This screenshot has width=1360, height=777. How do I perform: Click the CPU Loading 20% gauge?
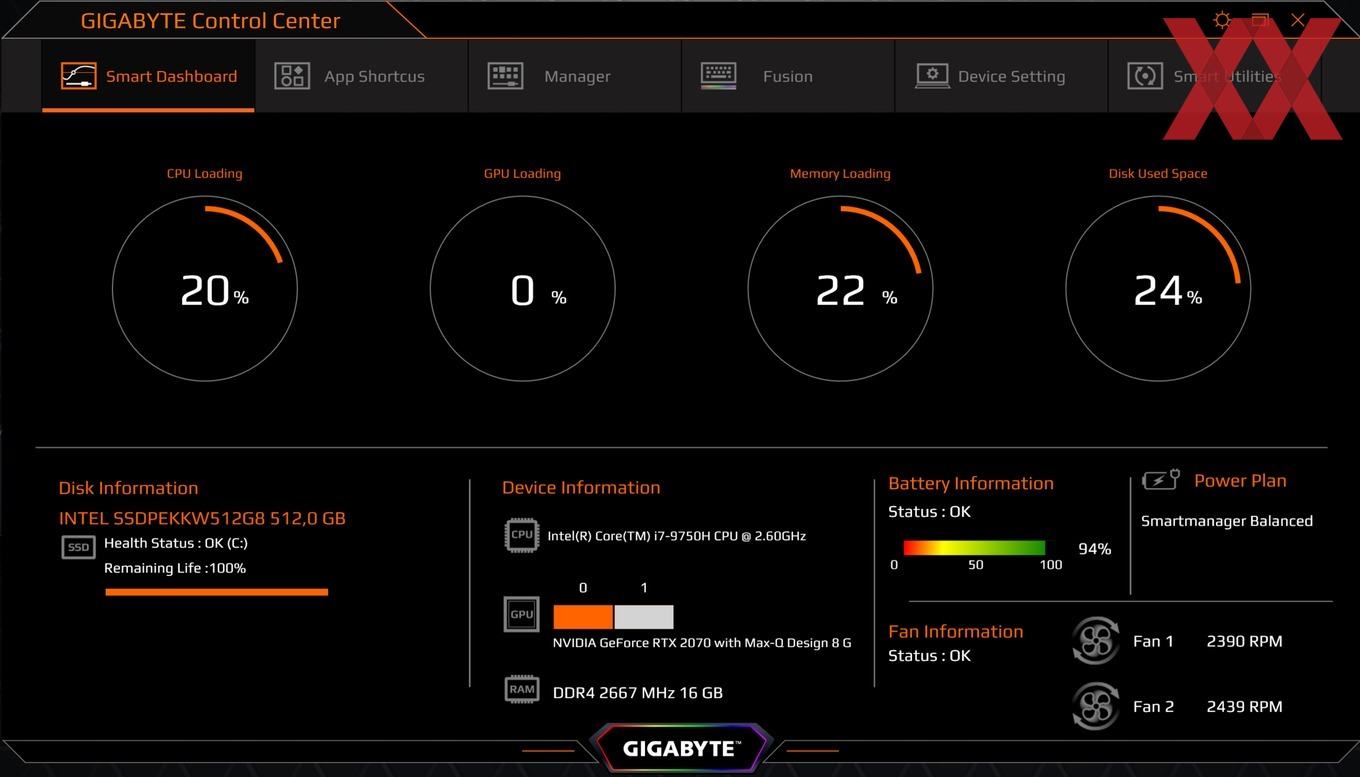click(x=205, y=289)
